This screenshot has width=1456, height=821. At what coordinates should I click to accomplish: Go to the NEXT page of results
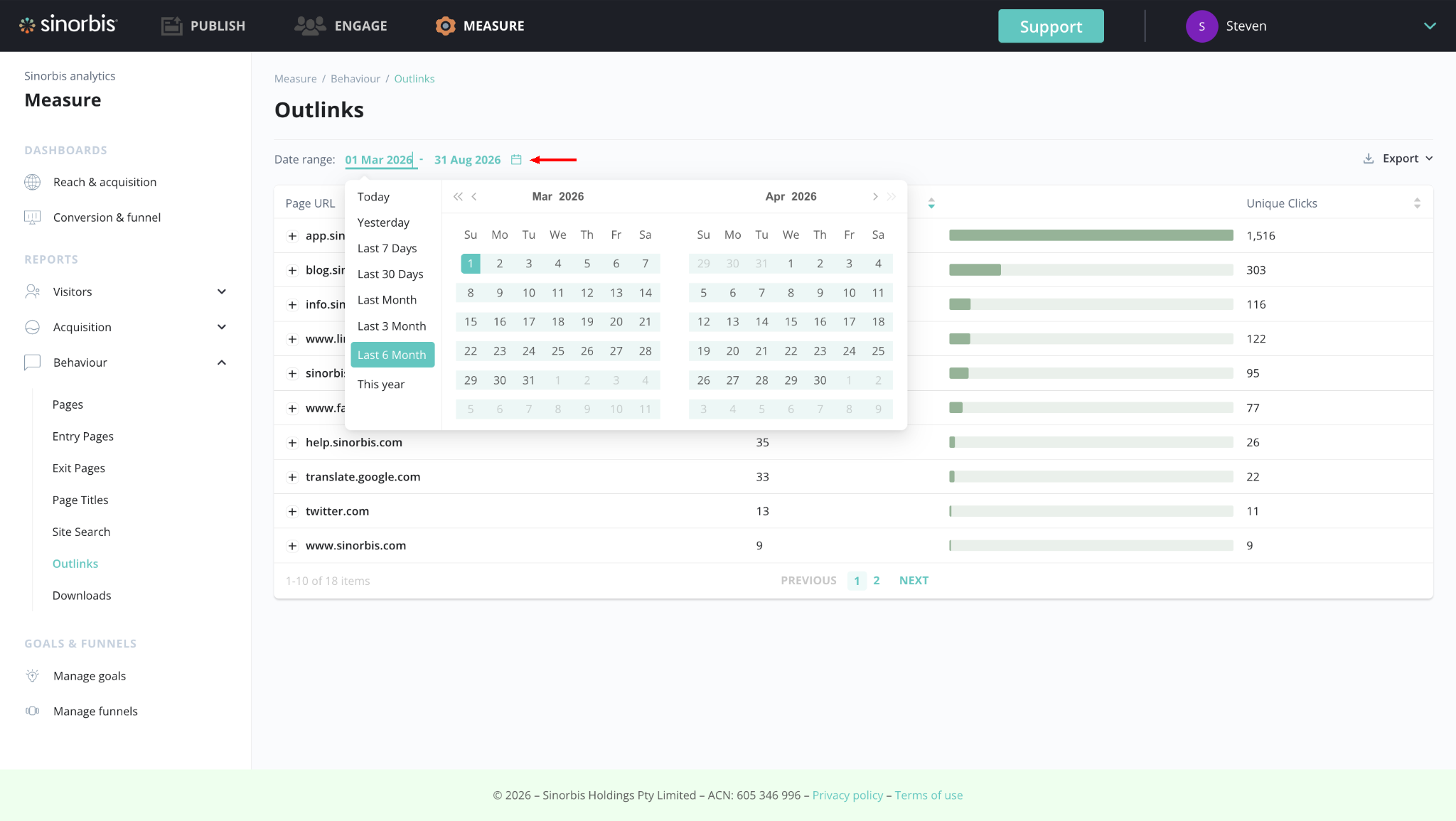click(x=914, y=581)
